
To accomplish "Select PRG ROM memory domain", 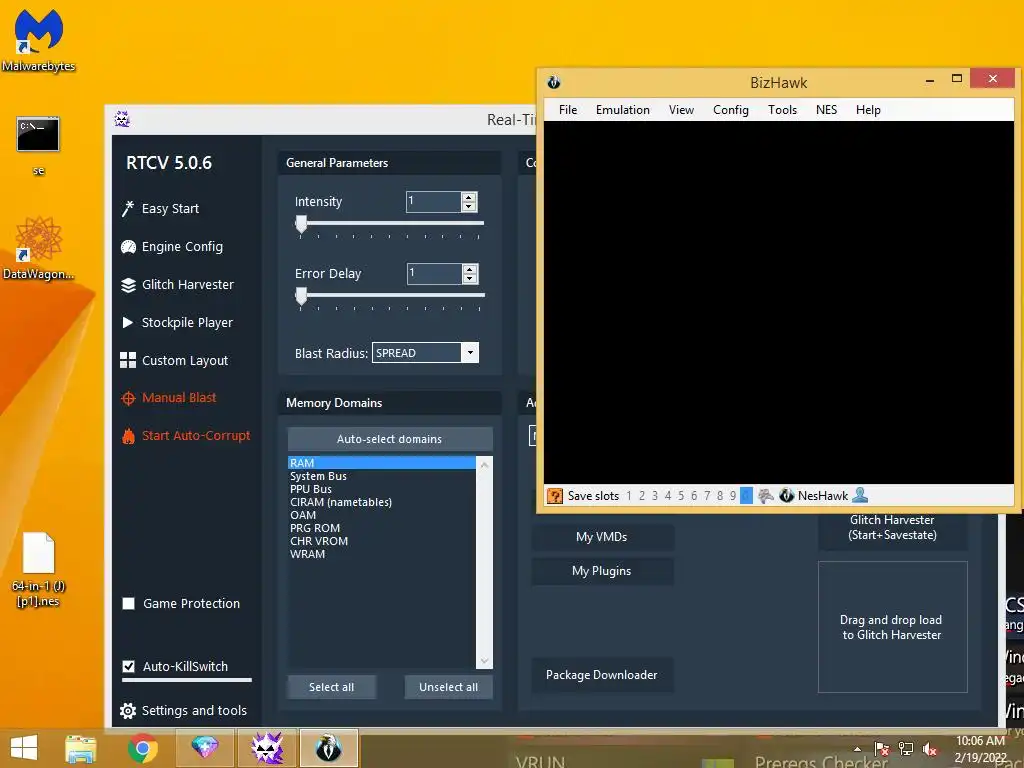I will click(x=382, y=528).
